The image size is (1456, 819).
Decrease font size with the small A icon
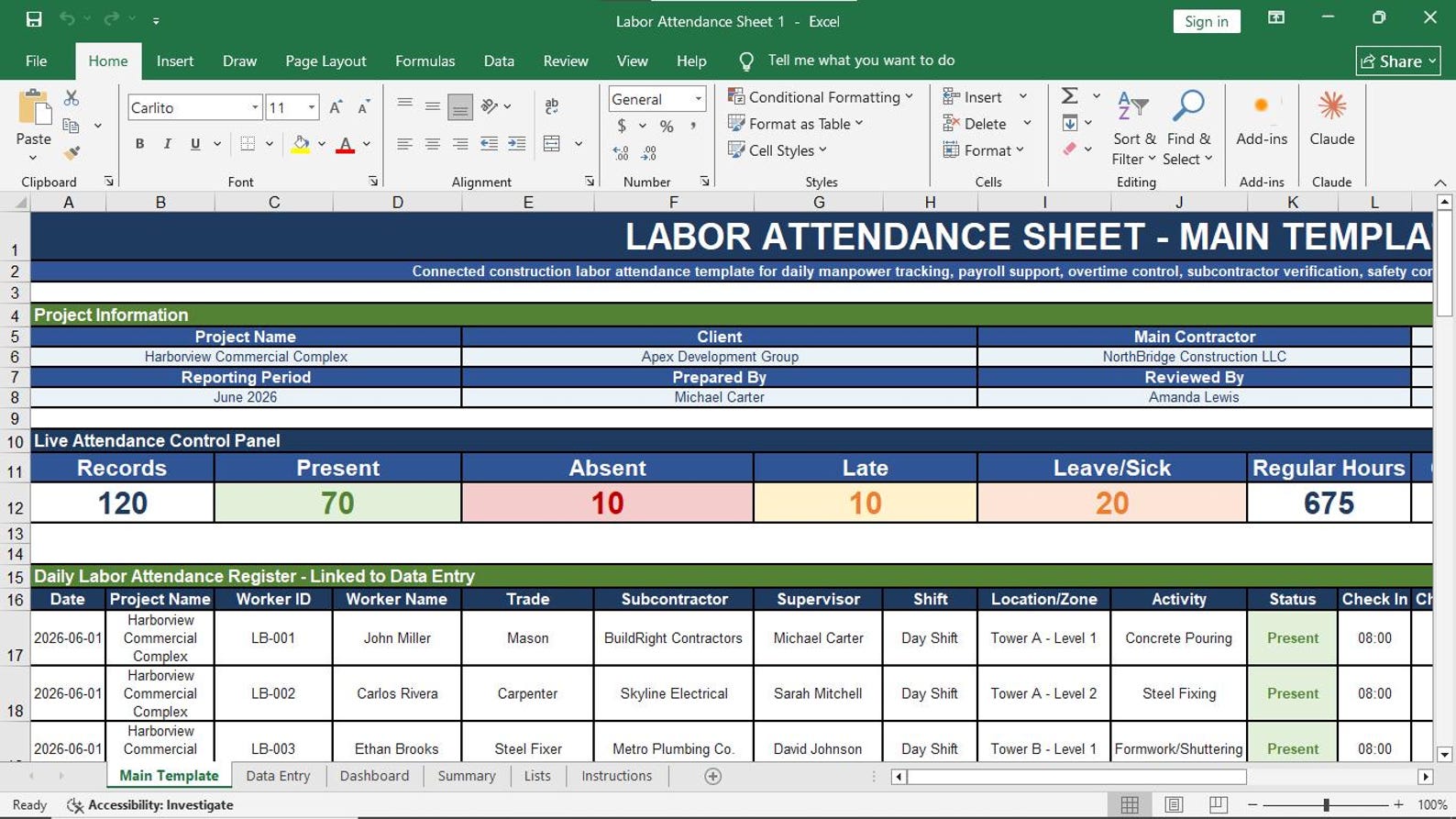click(364, 107)
